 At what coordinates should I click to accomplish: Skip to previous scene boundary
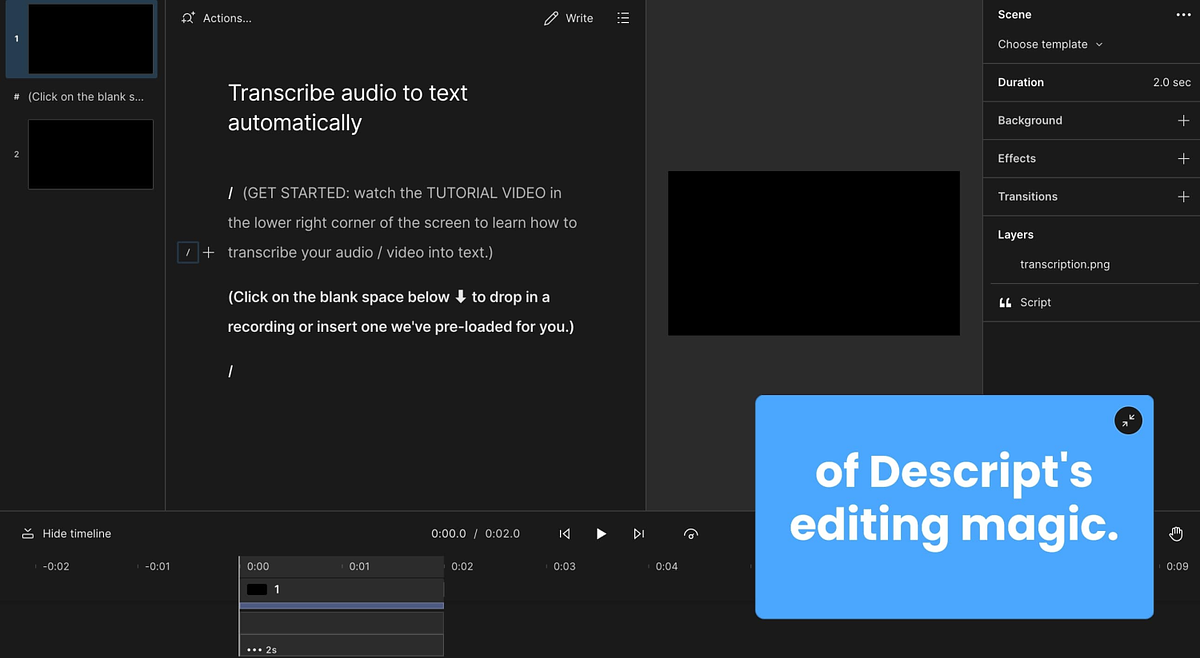565,534
